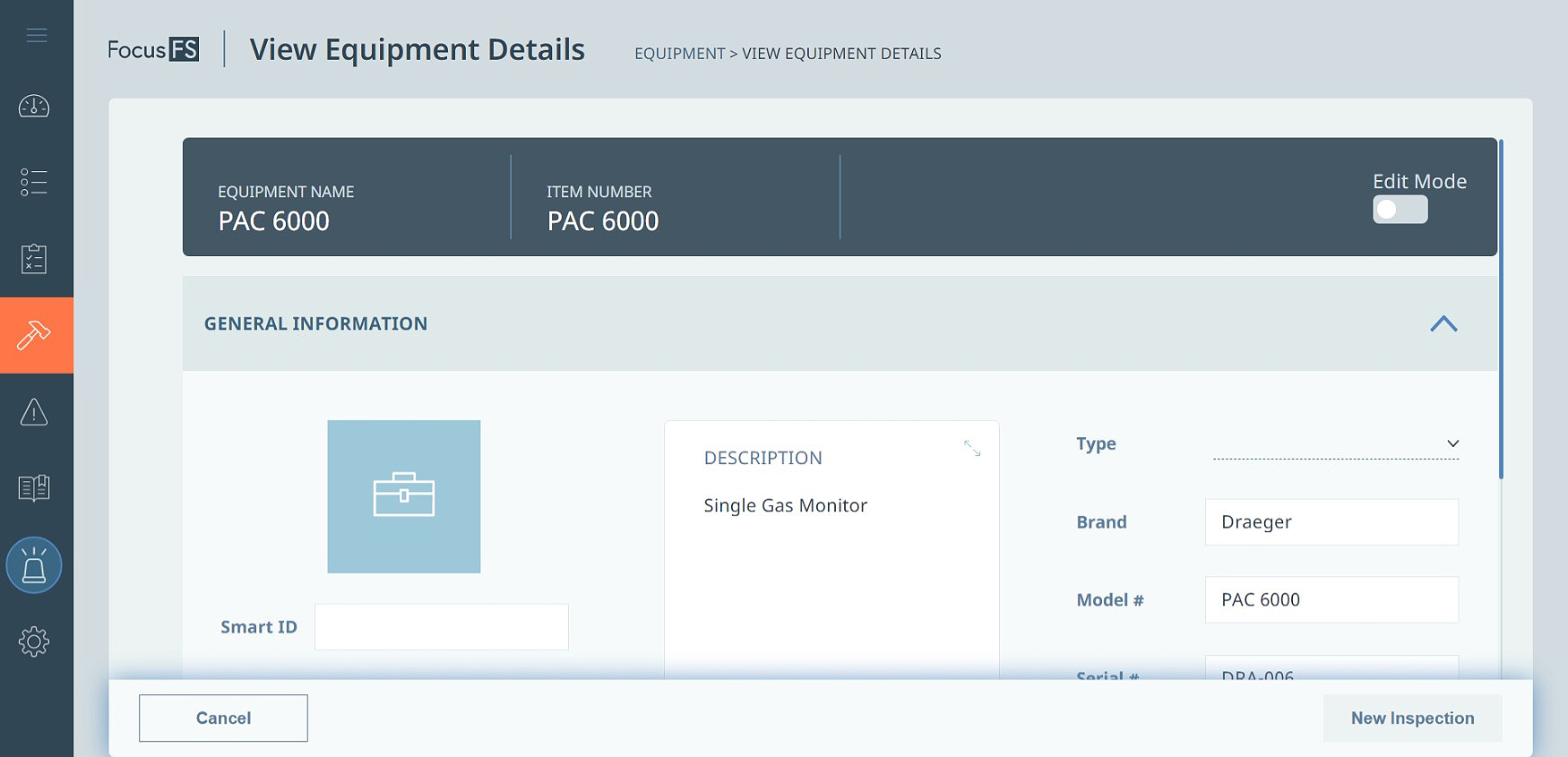Click the EQUIPMENT NAME label
This screenshot has height=757, width=1568.
pyautogui.click(x=286, y=192)
